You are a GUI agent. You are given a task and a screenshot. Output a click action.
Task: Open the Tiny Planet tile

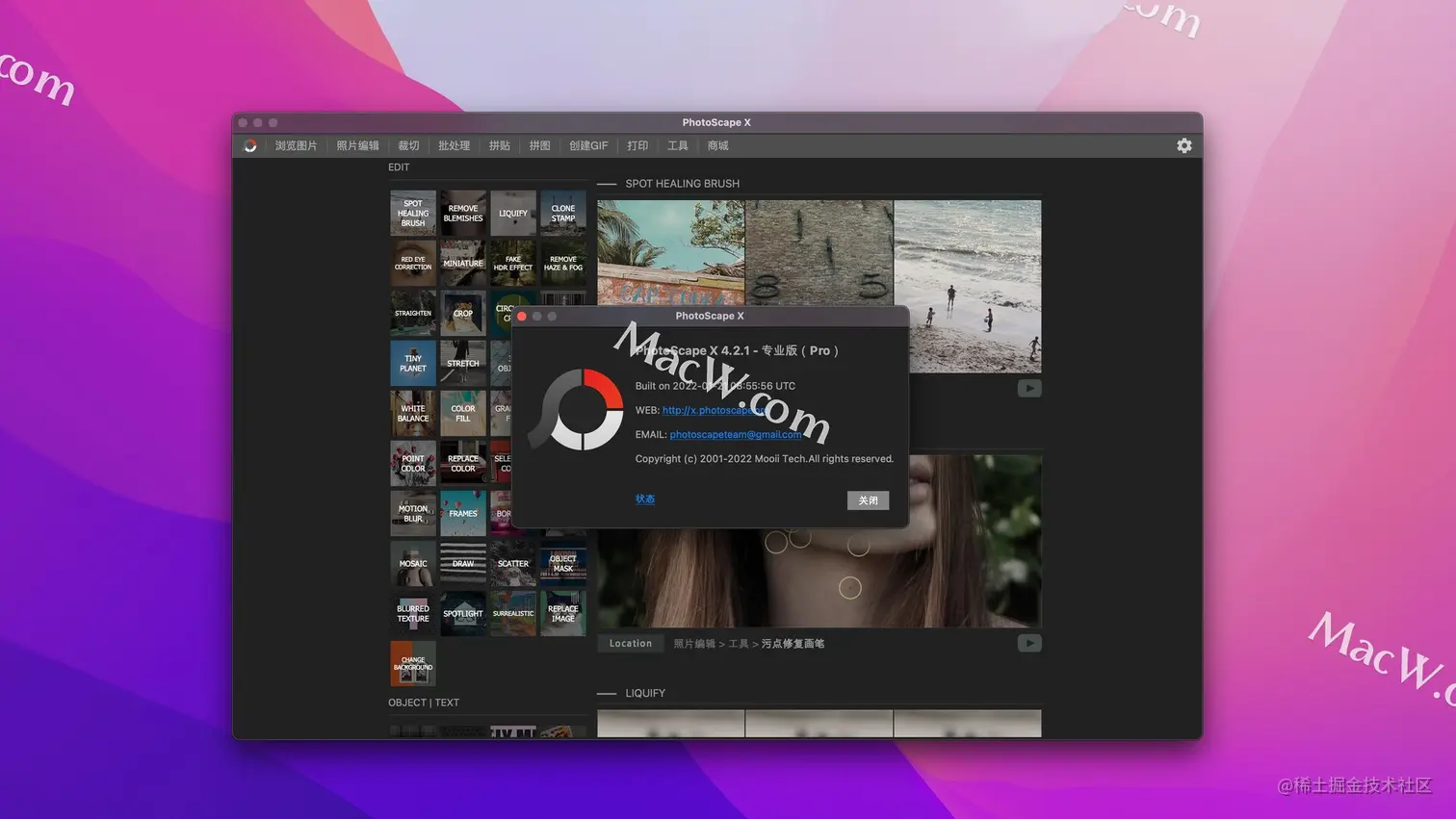(x=413, y=363)
